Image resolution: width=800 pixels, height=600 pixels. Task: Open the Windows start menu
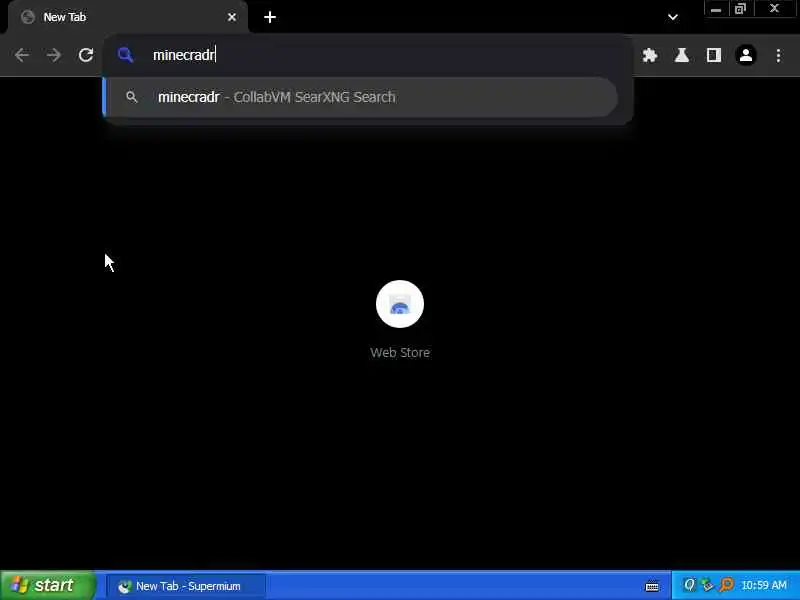click(48, 585)
